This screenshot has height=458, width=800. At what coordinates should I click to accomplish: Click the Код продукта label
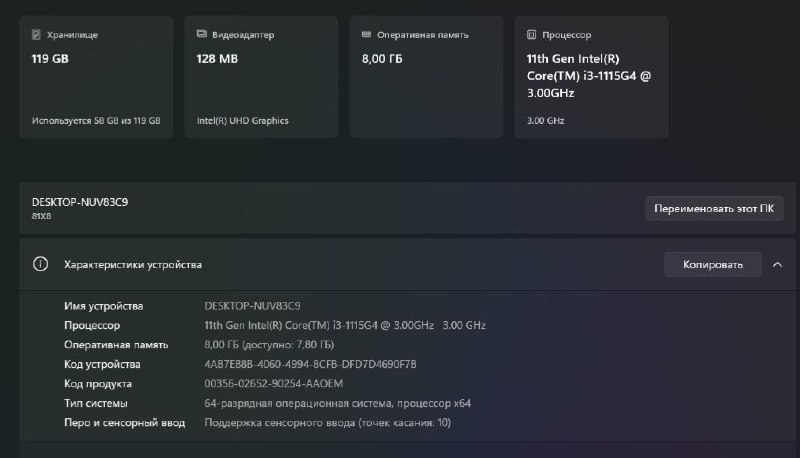pos(98,384)
